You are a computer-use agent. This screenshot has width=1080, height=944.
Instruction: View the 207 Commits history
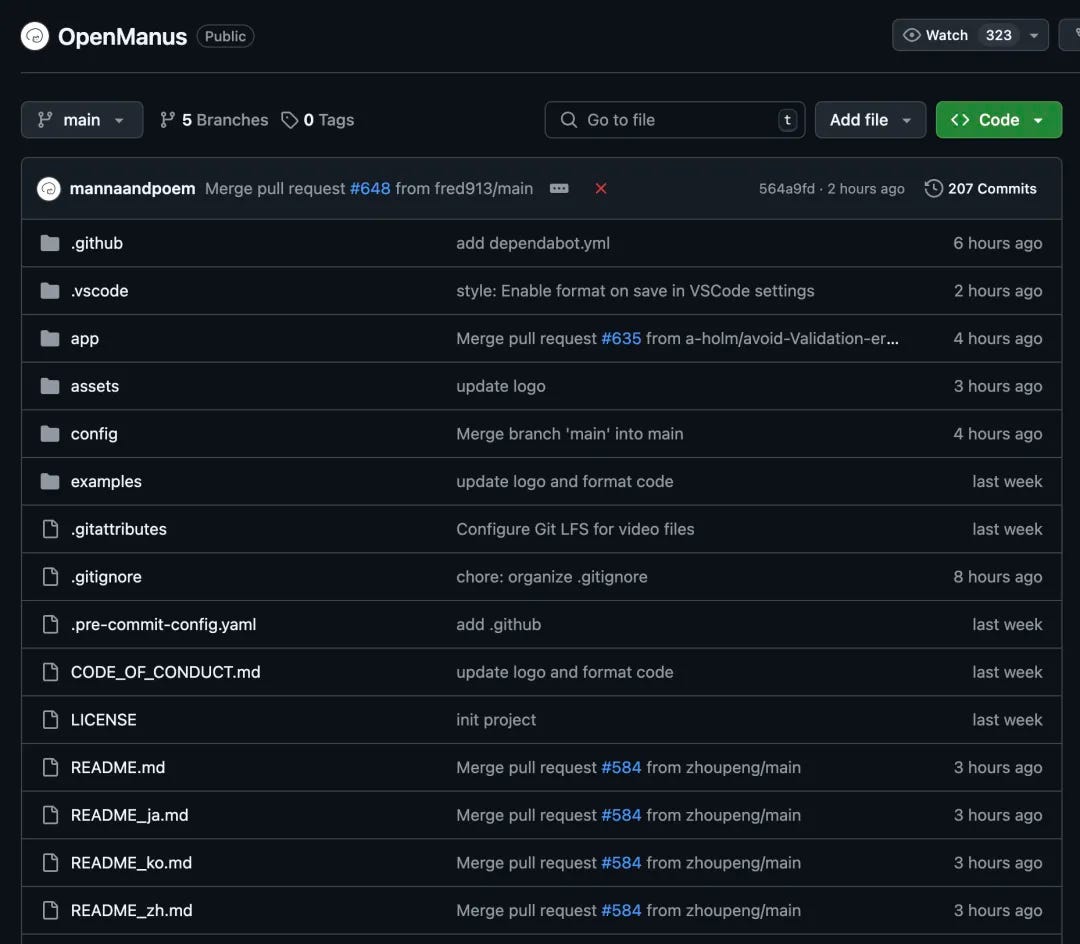pos(980,189)
